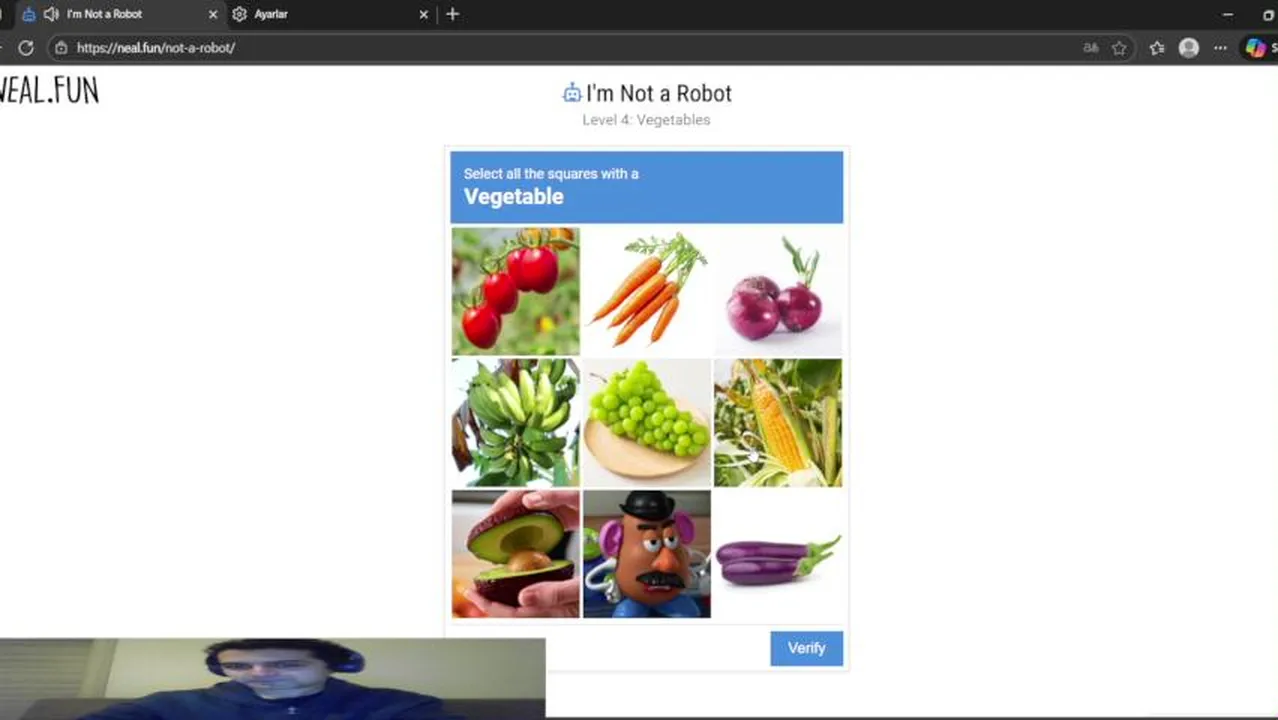Open the Copilot sidebar icon
Image resolution: width=1278 pixels, height=720 pixels.
click(x=1255, y=48)
